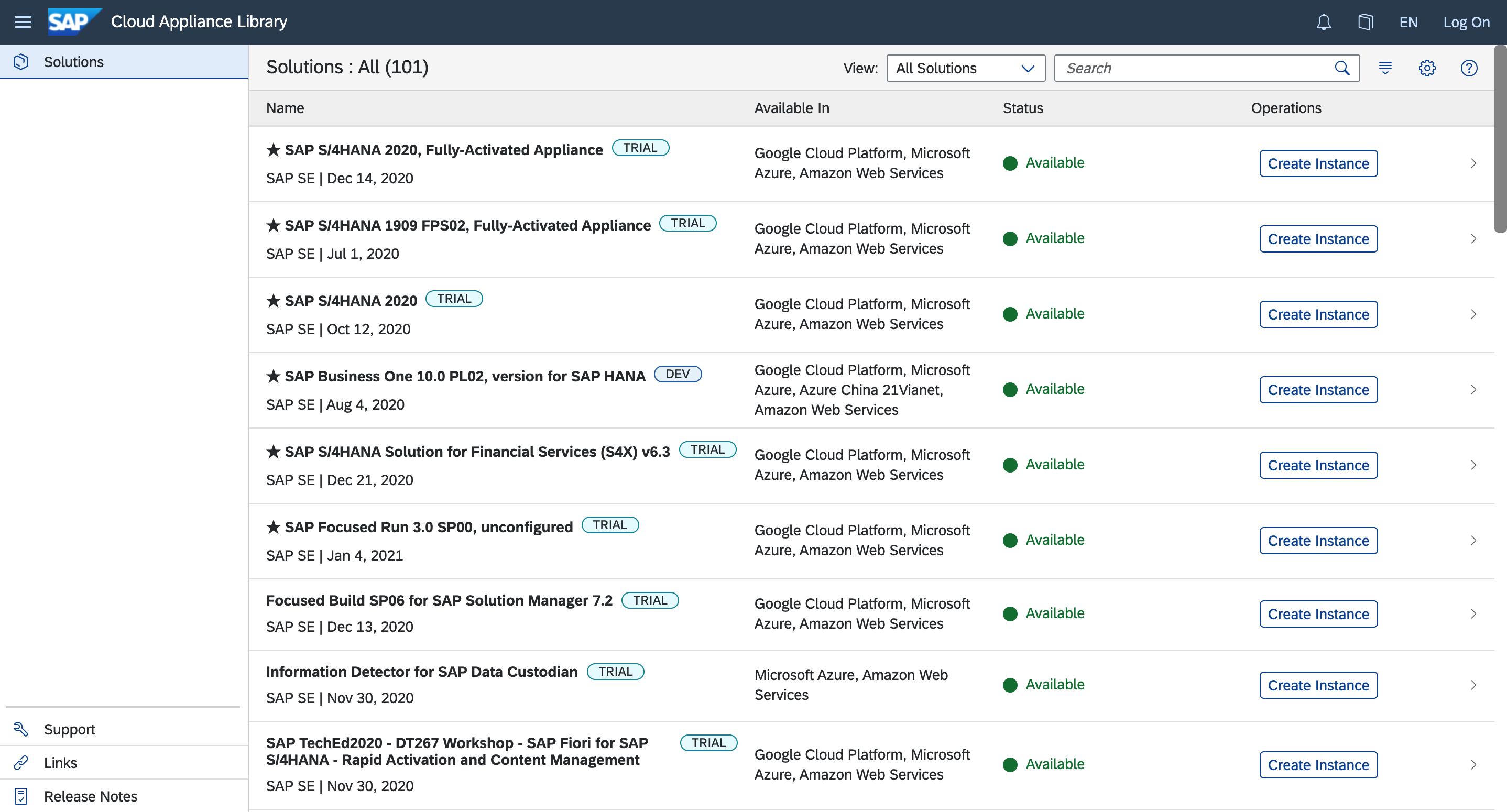1507x812 pixels.
Task: Create Instance for SAP S/4HANA 2020 Oct 12
Action: point(1318,315)
